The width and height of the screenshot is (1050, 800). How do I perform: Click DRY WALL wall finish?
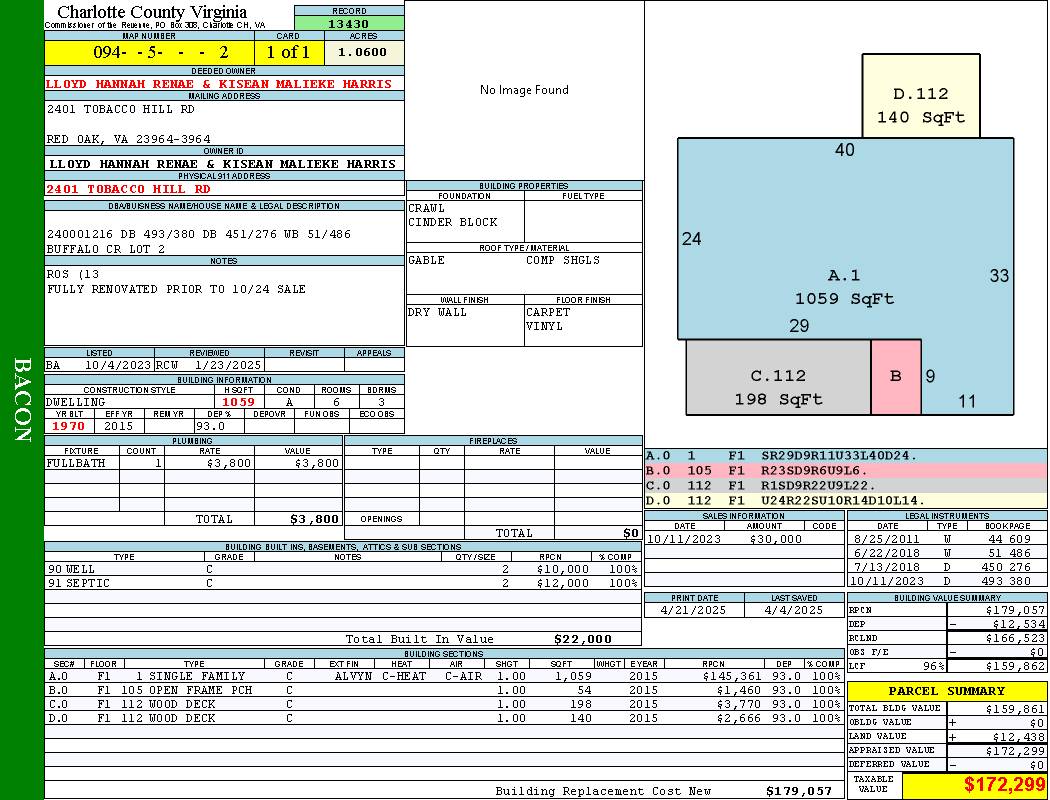(437, 313)
